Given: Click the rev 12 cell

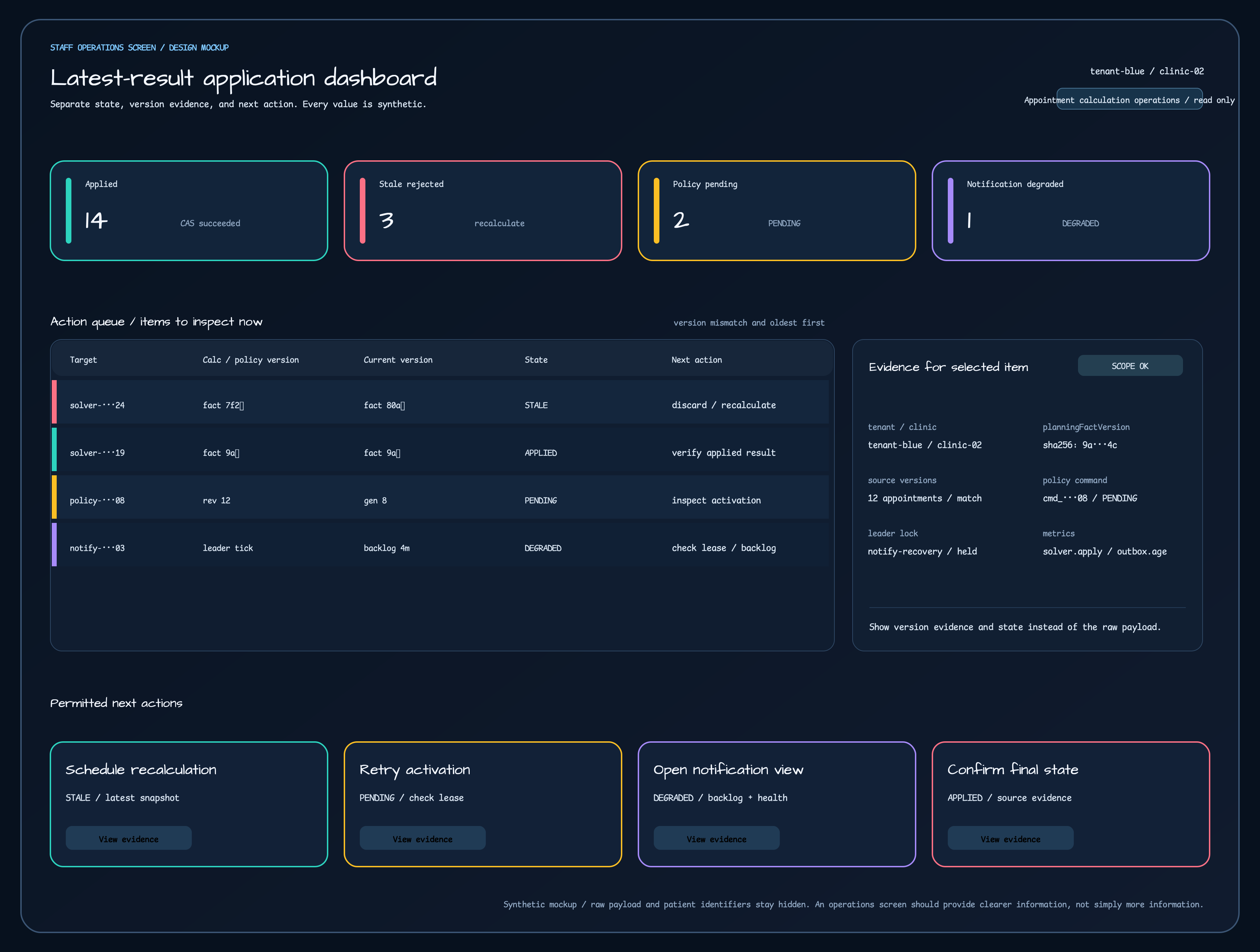Looking at the screenshot, I should tap(216, 501).
